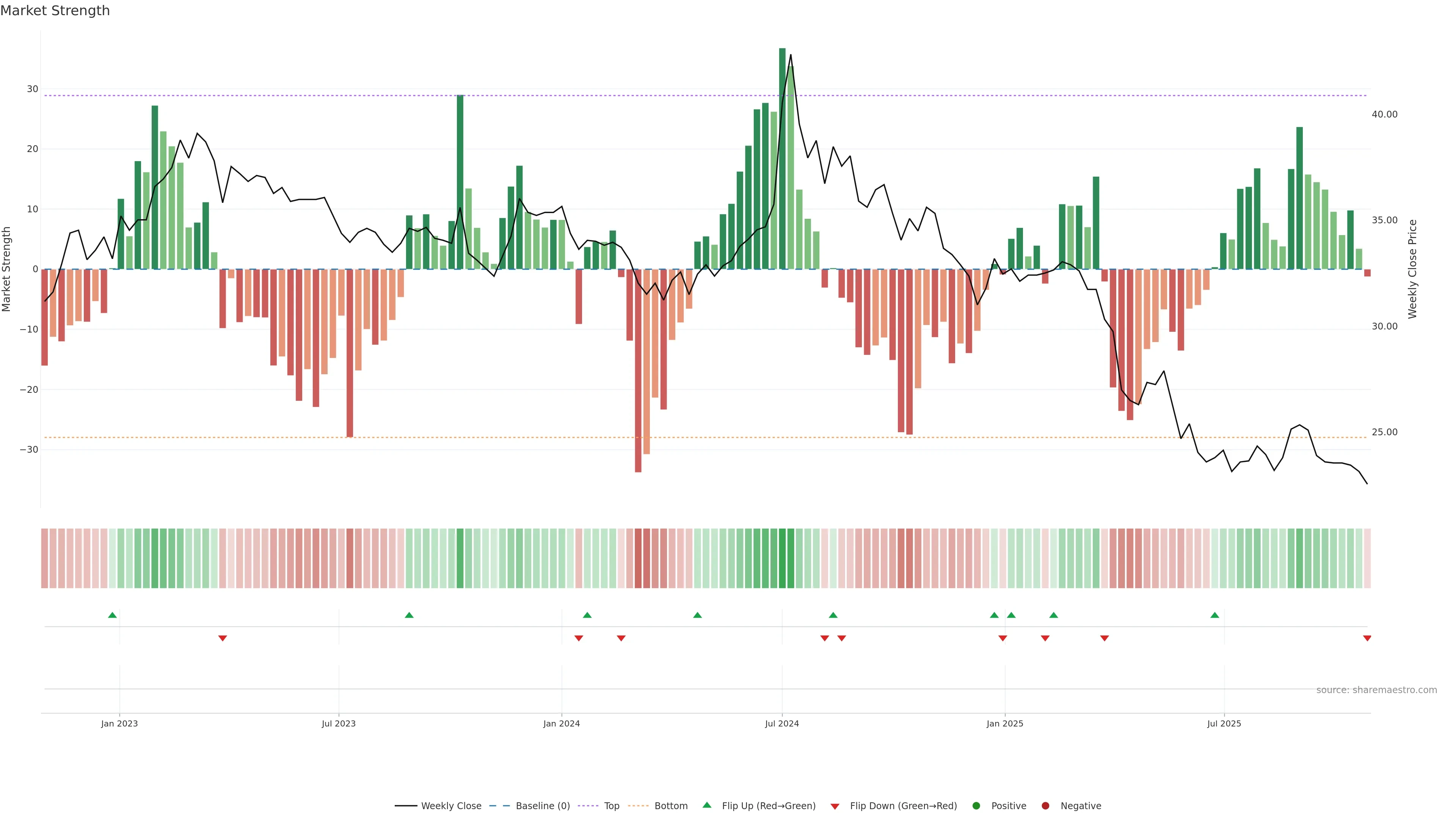1456x819 pixels.
Task: Click the last red flip-down marker at far right
Action: click(x=1367, y=638)
